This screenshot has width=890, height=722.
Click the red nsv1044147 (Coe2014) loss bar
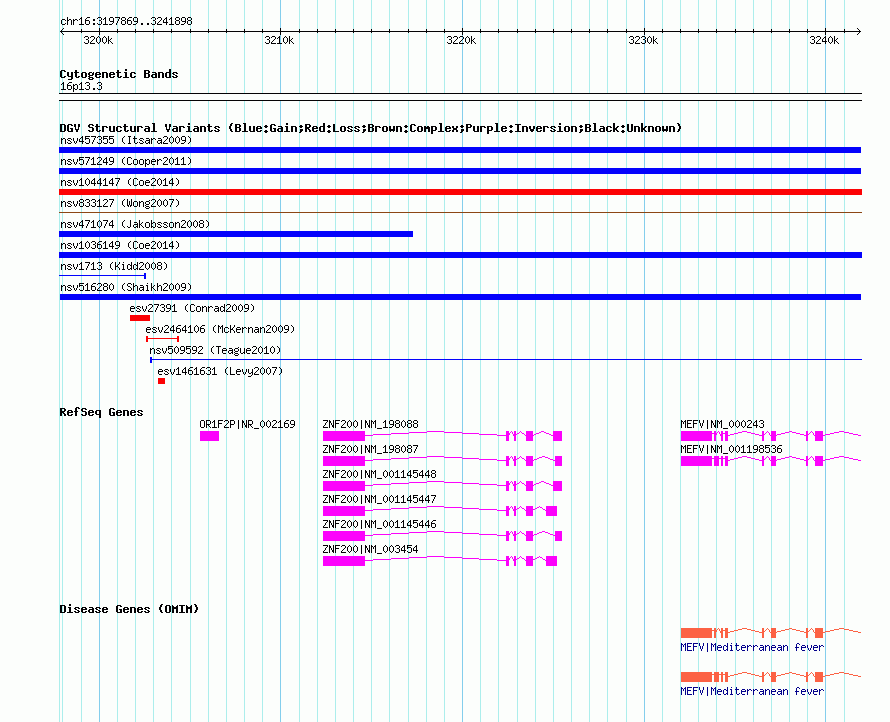tap(460, 192)
